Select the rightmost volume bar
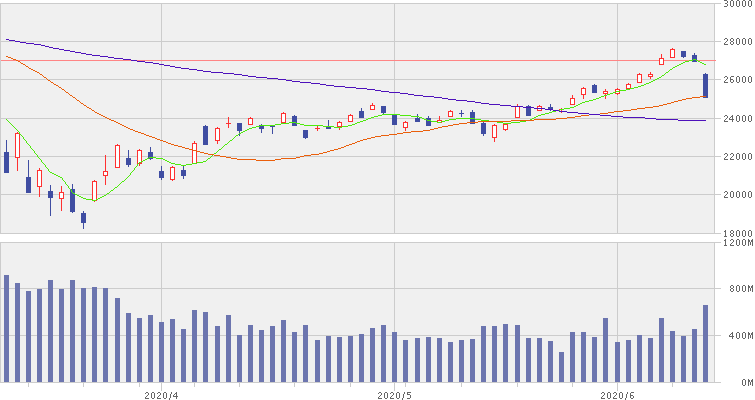This screenshot has height=400, width=755. point(705,343)
